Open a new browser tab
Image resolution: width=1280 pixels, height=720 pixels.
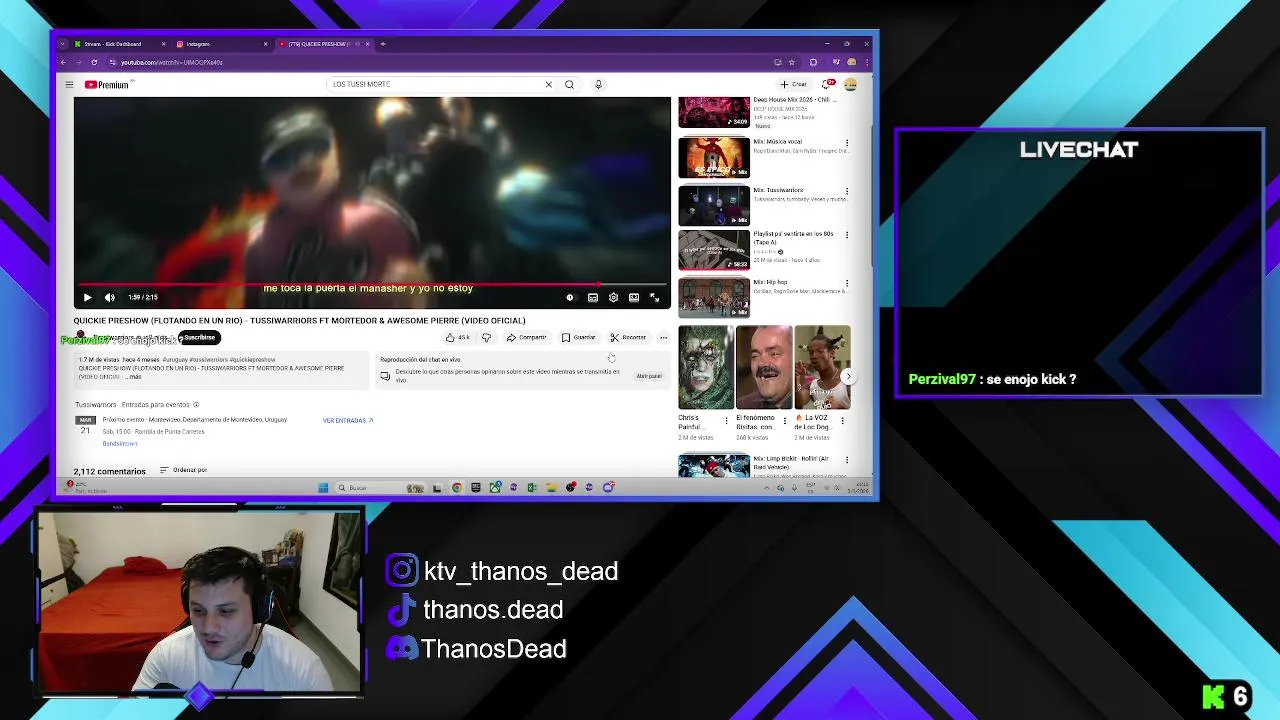(x=383, y=44)
